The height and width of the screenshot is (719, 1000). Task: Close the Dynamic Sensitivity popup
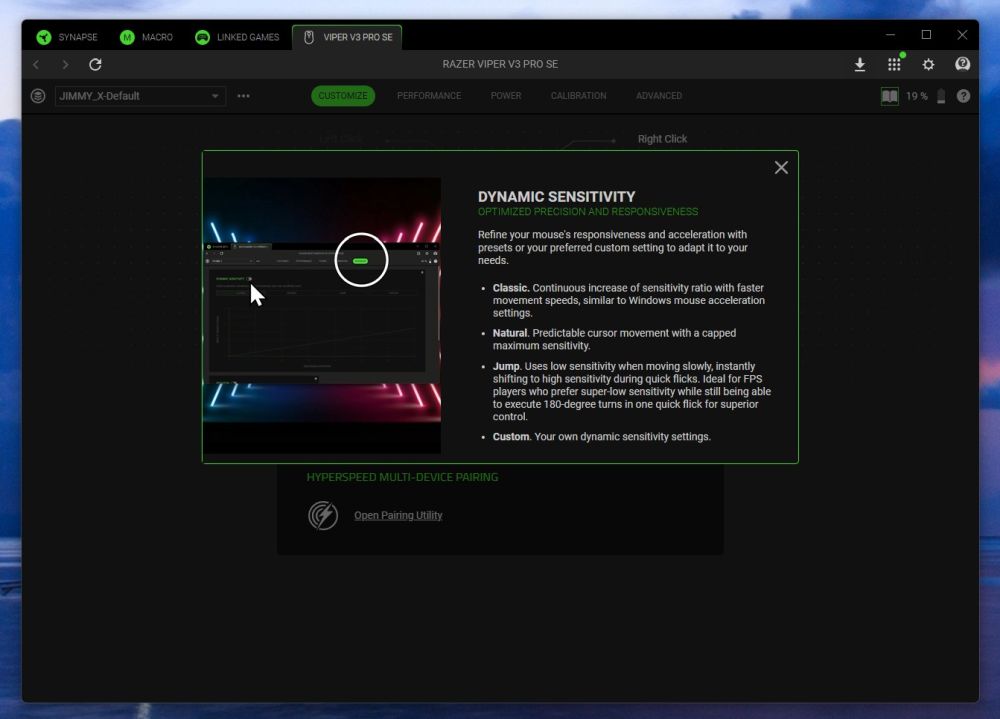781,168
